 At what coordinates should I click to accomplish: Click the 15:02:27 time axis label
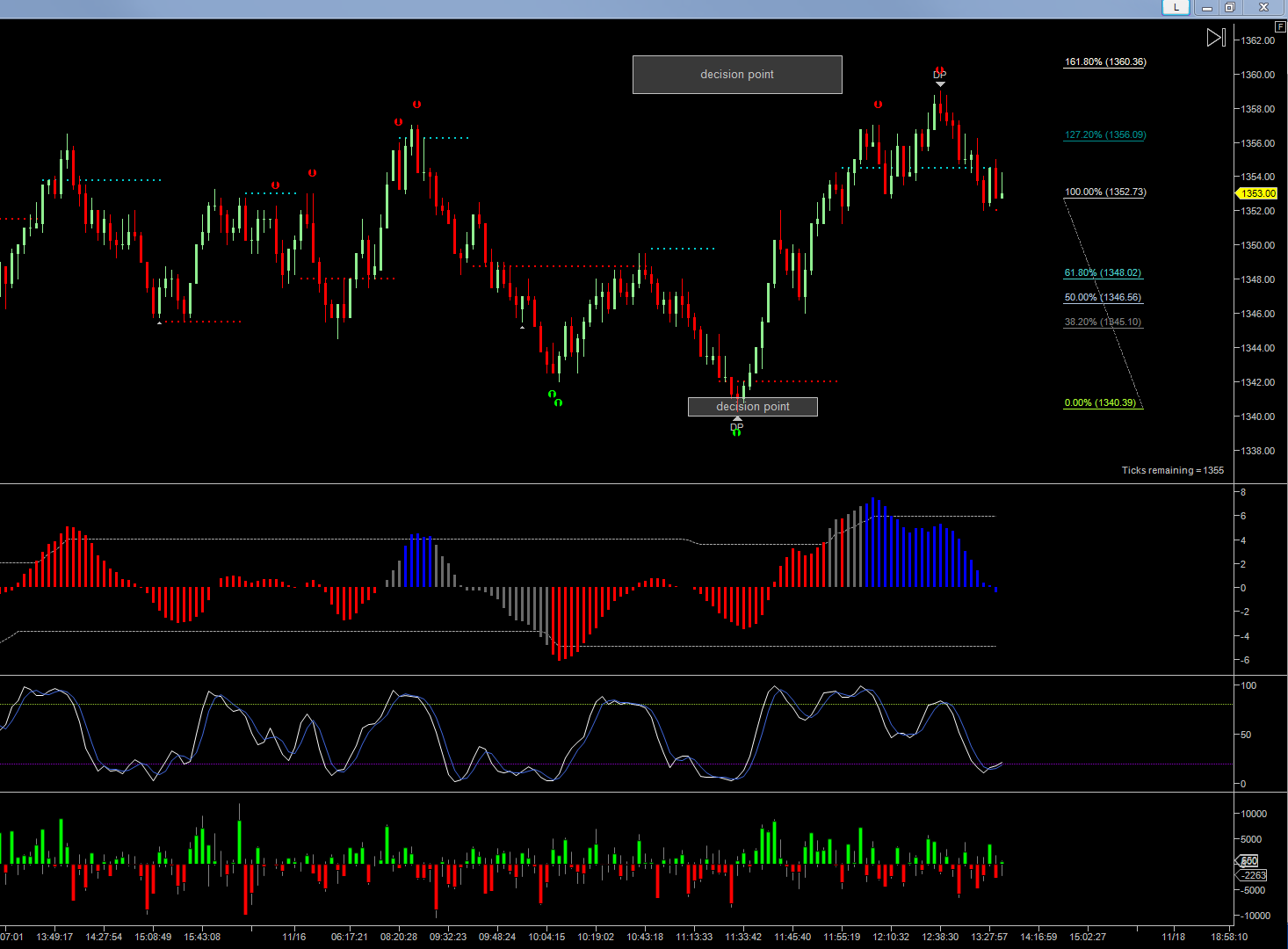coord(1088,937)
